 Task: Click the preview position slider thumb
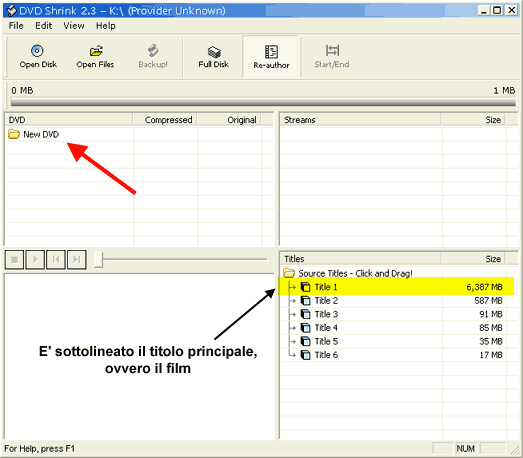click(98, 260)
